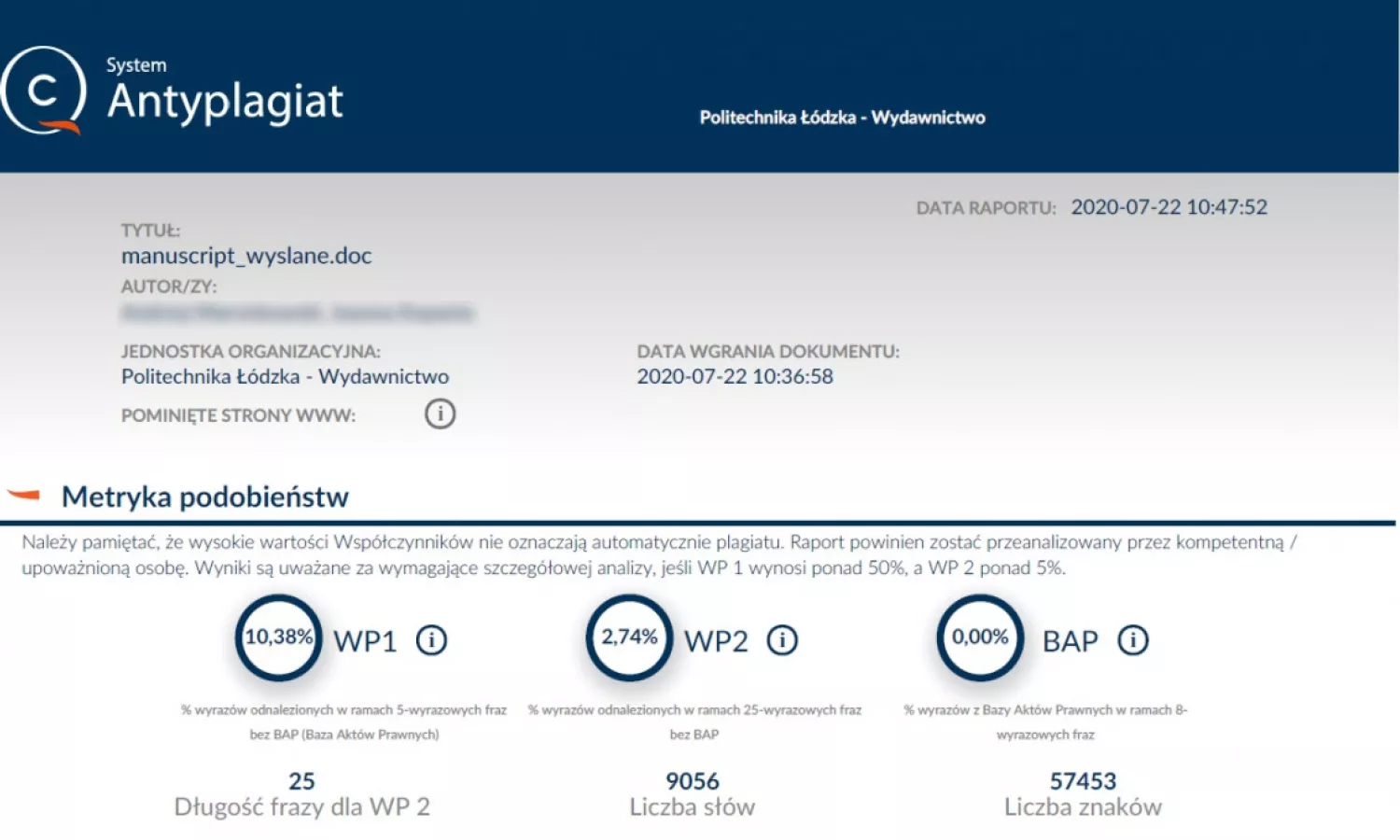The image size is (1400, 840).
Task: Select the WP2 circular gauge showing 2,74%
Action: (x=627, y=639)
